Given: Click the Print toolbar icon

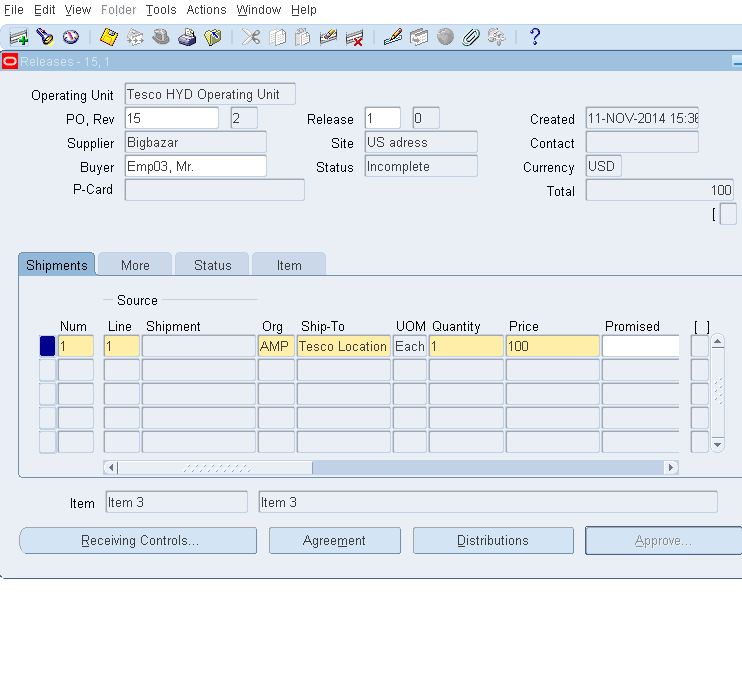Looking at the screenshot, I should [187, 37].
